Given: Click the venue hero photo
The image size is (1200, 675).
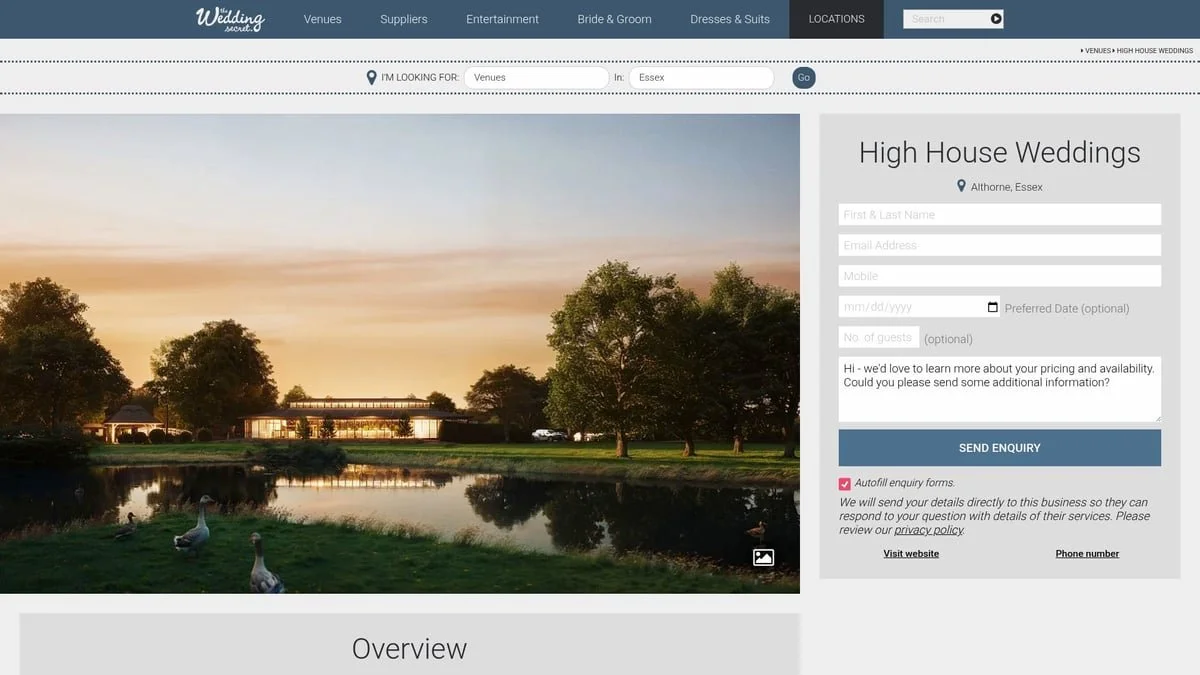Looking at the screenshot, I should click(x=400, y=353).
